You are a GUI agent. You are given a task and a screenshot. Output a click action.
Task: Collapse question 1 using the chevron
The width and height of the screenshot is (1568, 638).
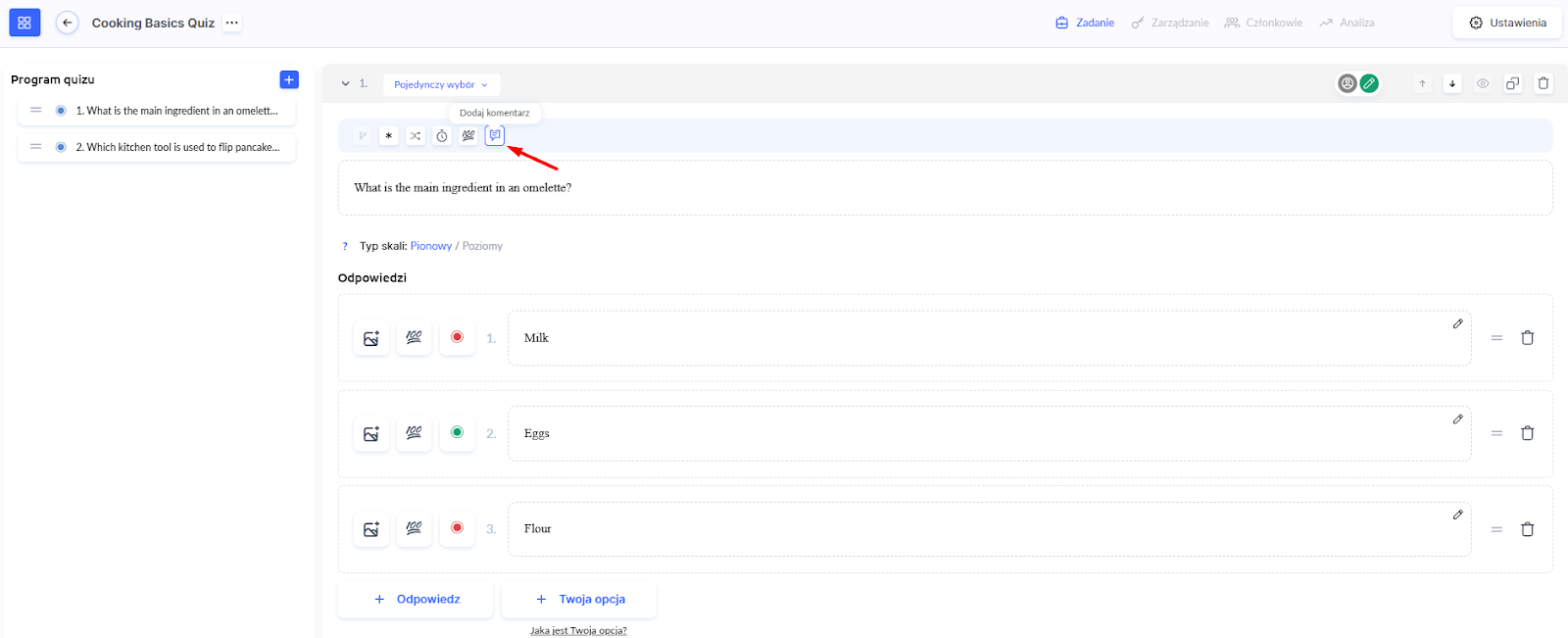346,83
